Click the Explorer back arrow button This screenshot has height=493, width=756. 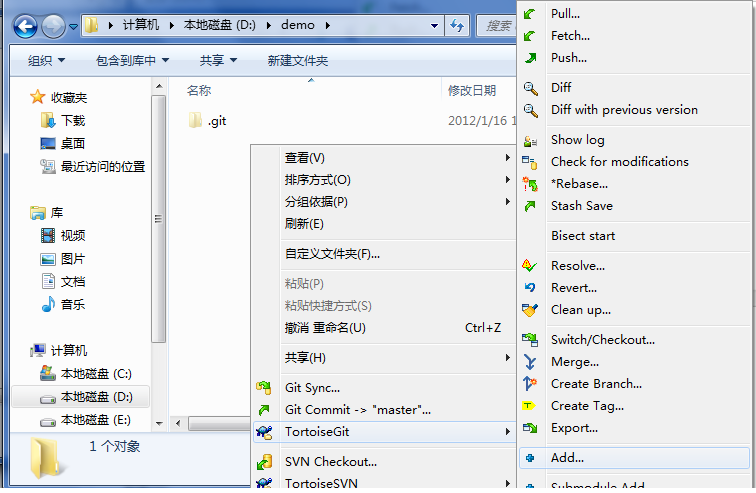tap(25, 27)
